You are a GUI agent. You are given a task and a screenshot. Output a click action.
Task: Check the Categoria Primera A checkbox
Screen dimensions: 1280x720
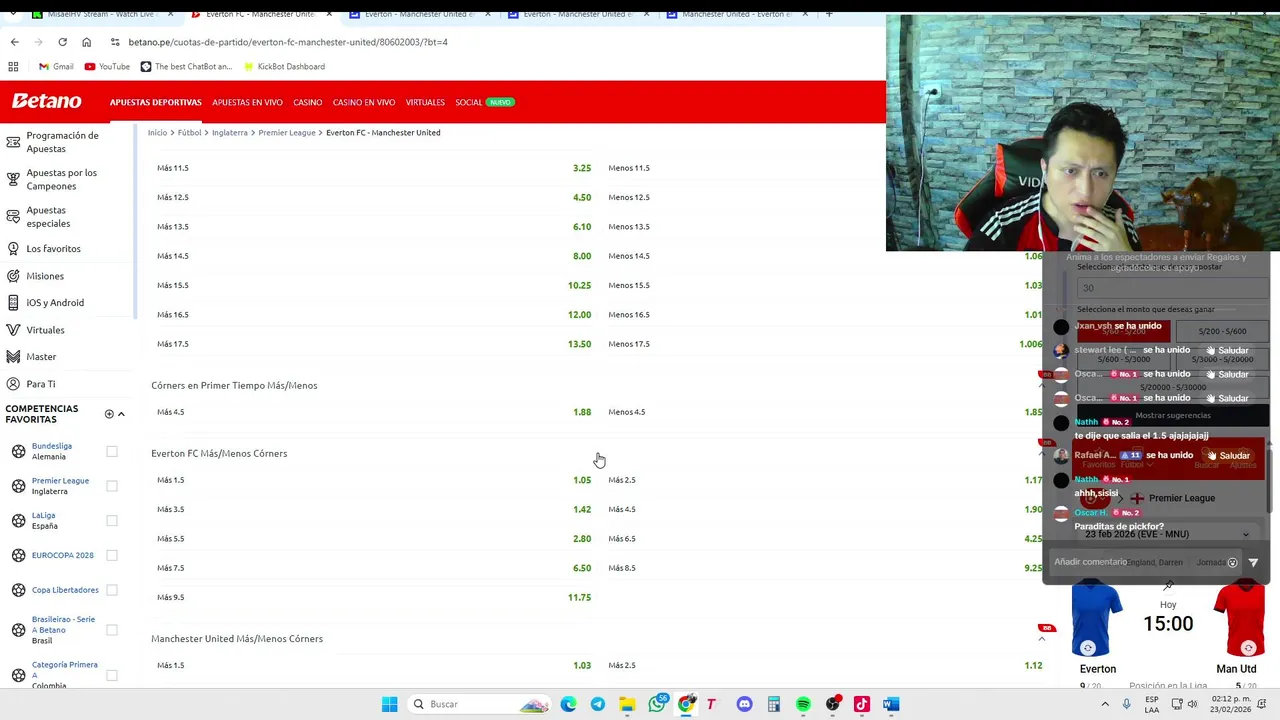pyautogui.click(x=112, y=675)
